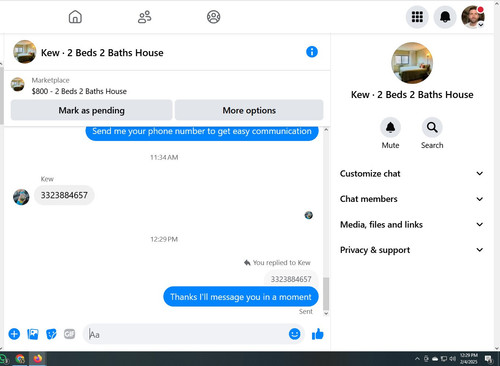The height and width of the screenshot is (366, 500).
Task: Attach a photo with the image icon
Action: pyautogui.click(x=33, y=334)
